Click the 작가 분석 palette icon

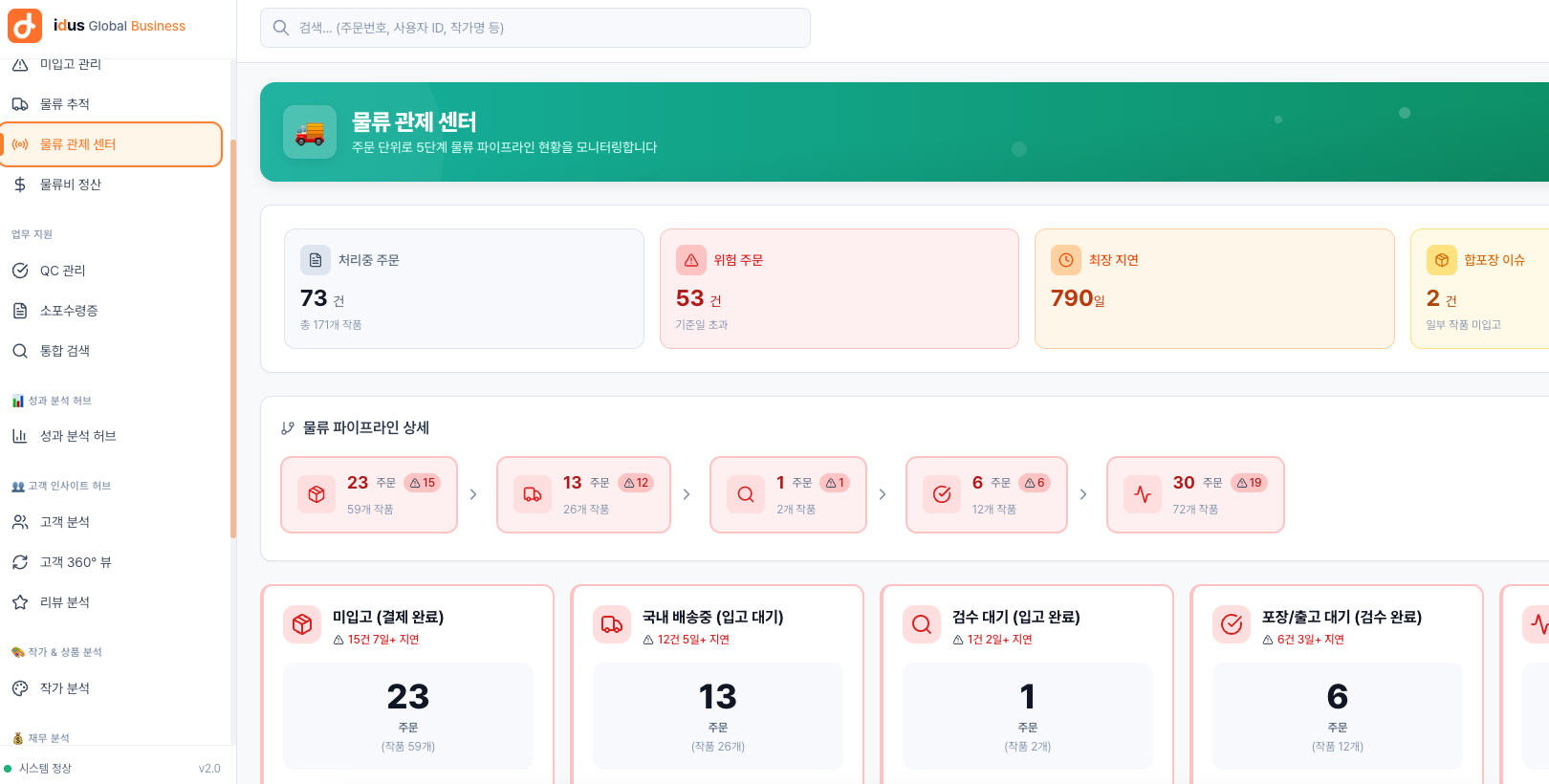pyautogui.click(x=20, y=688)
